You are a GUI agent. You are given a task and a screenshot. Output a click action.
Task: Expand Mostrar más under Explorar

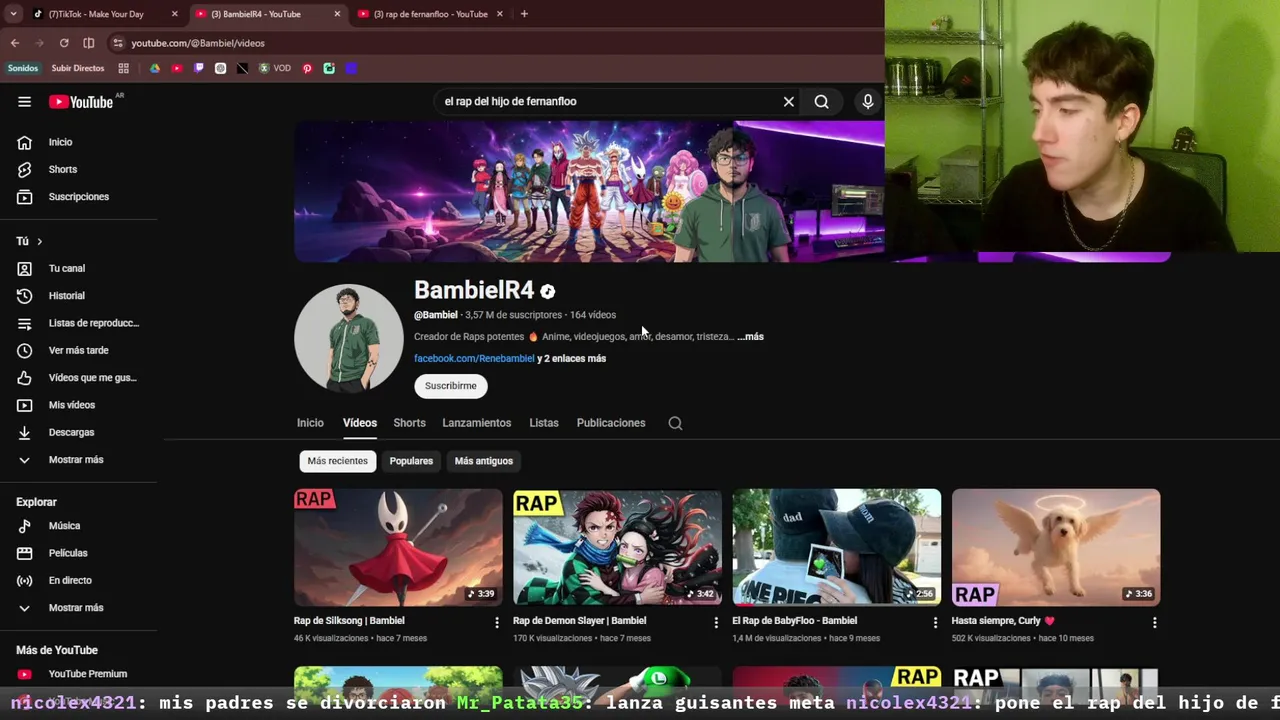(x=78, y=607)
